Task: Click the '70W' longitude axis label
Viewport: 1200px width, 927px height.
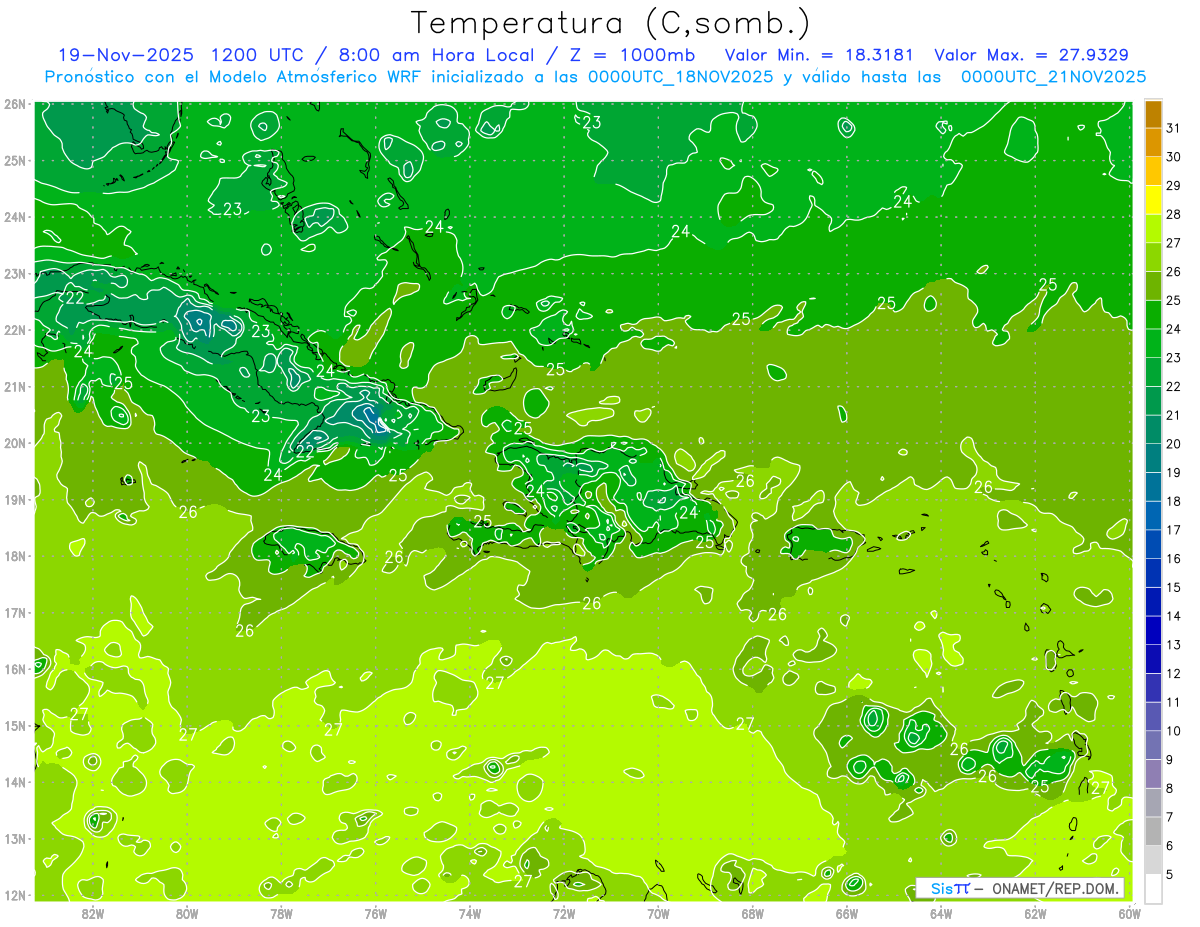Action: click(658, 913)
